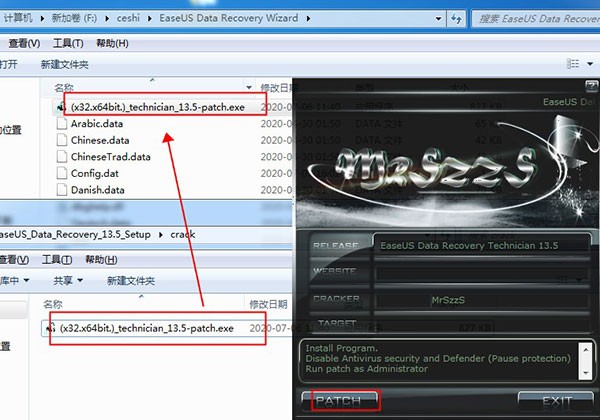Screen dimensions: 600x420
Task: Open 帮助(H) menu in crack window
Action: 101,260
